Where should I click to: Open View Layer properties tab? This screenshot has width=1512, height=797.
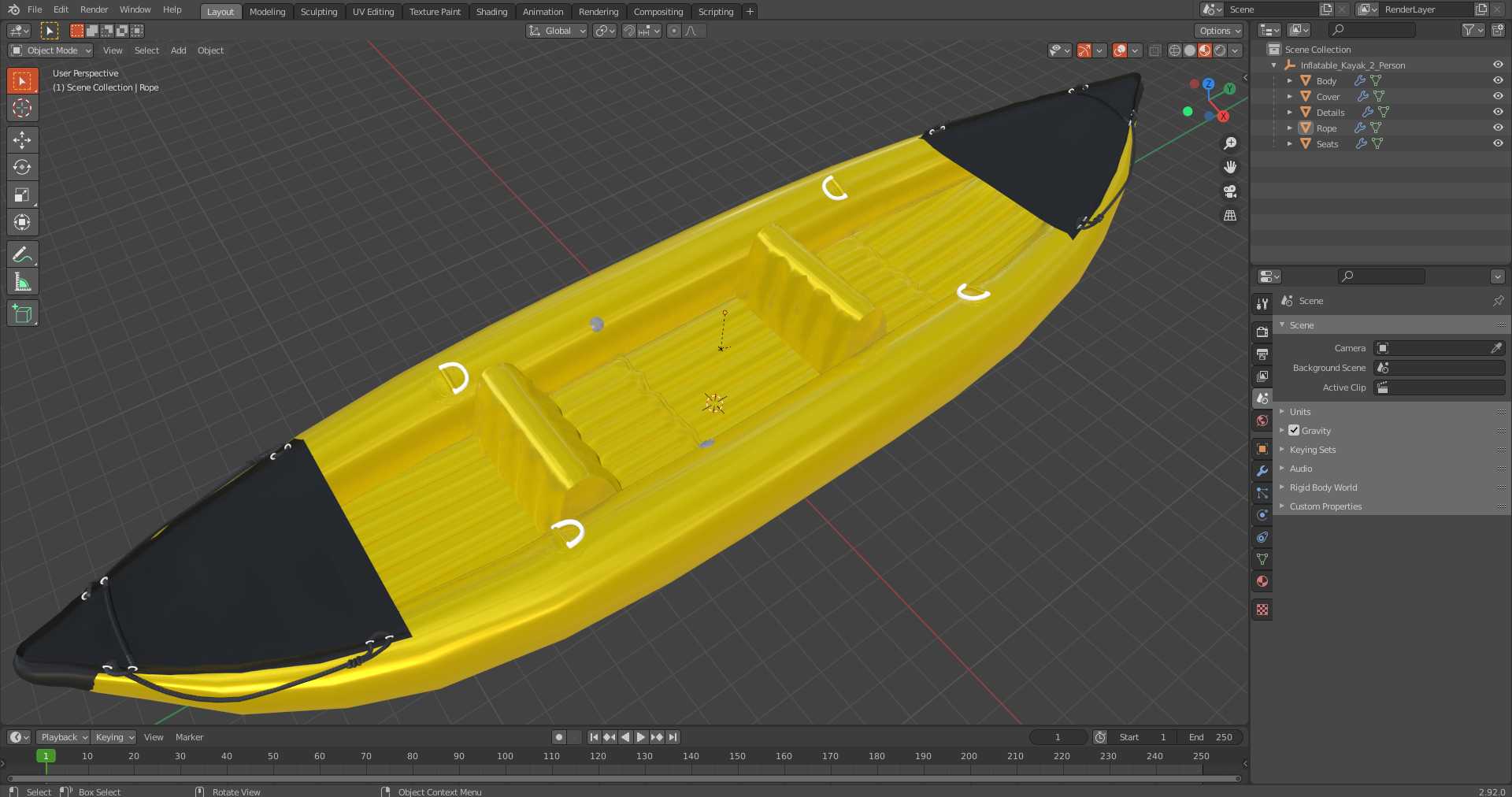1262,376
